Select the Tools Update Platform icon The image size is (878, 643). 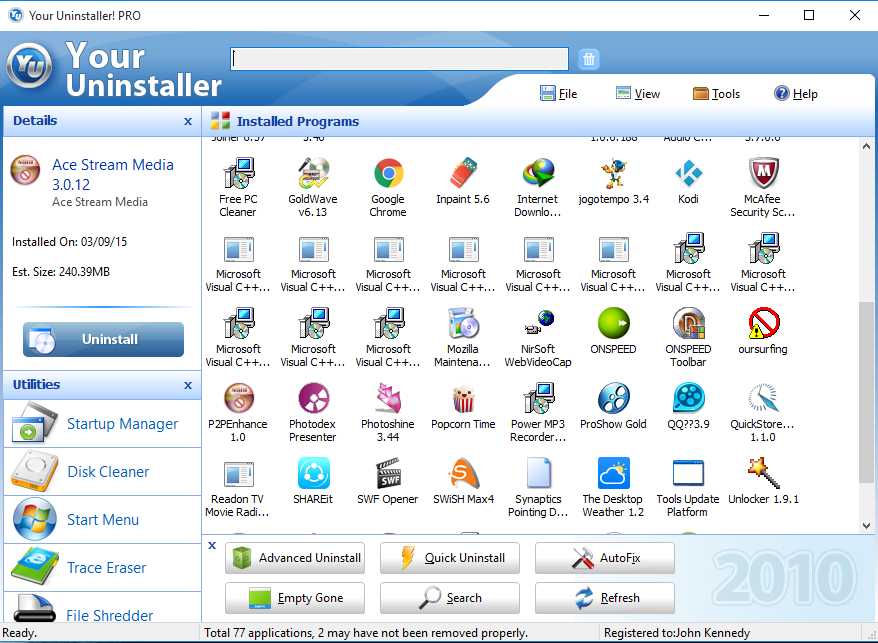click(688, 473)
